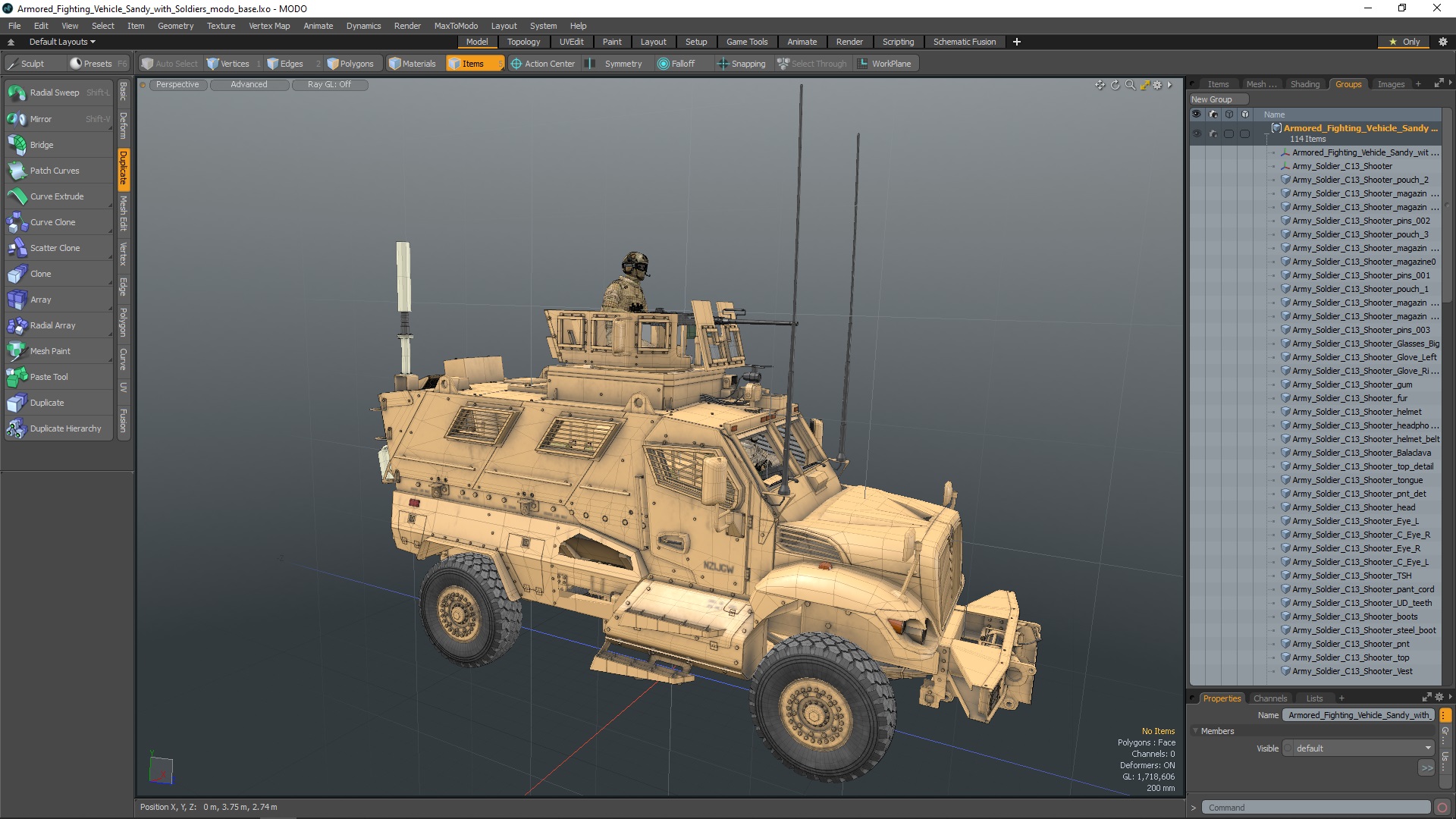Open the Geometry menu

[175, 26]
